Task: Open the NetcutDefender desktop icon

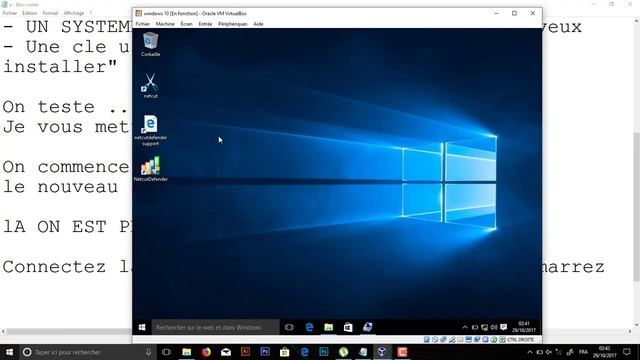Action: pyautogui.click(x=151, y=169)
